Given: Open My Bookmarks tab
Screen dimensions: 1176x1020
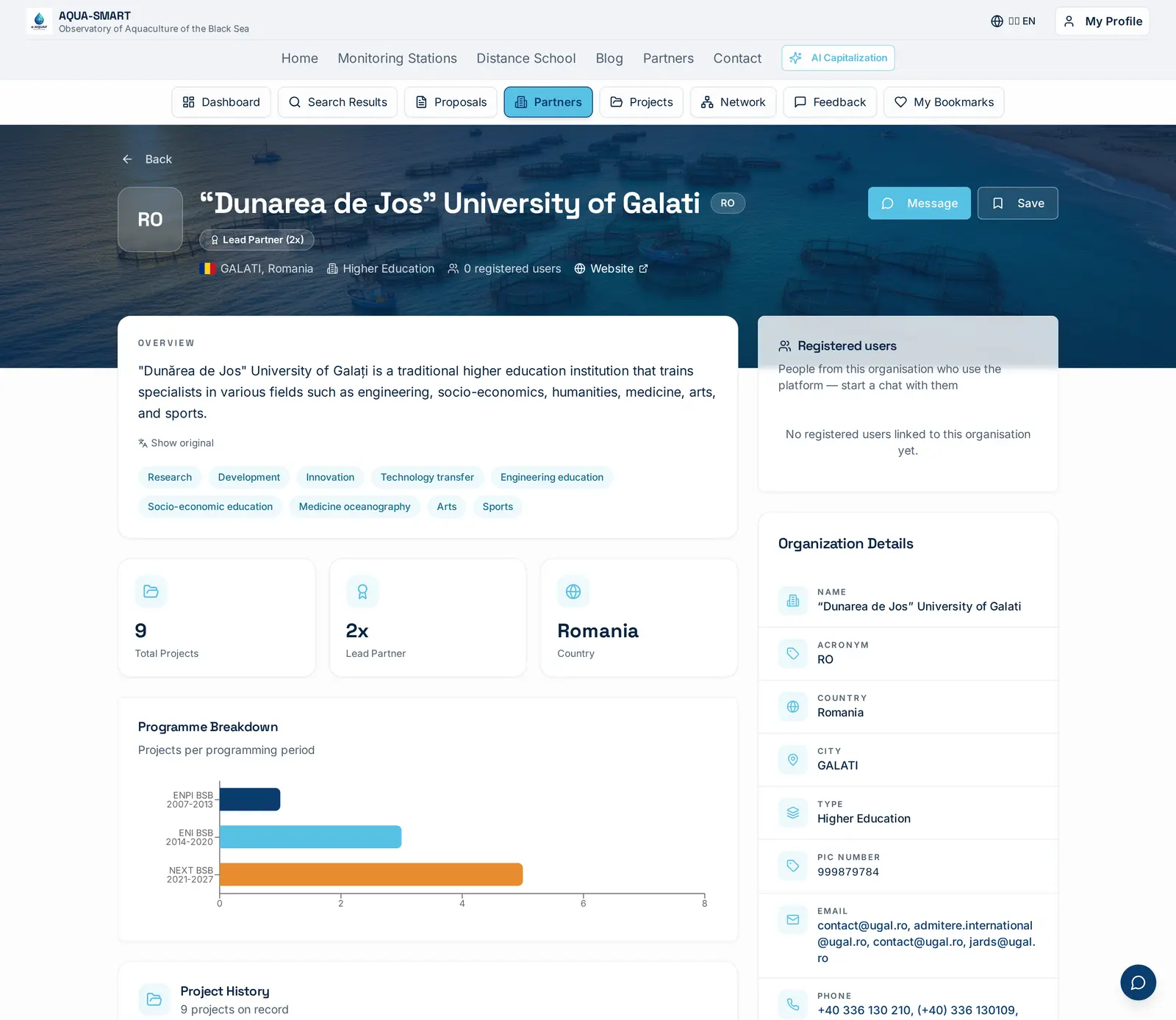Looking at the screenshot, I should [x=944, y=102].
